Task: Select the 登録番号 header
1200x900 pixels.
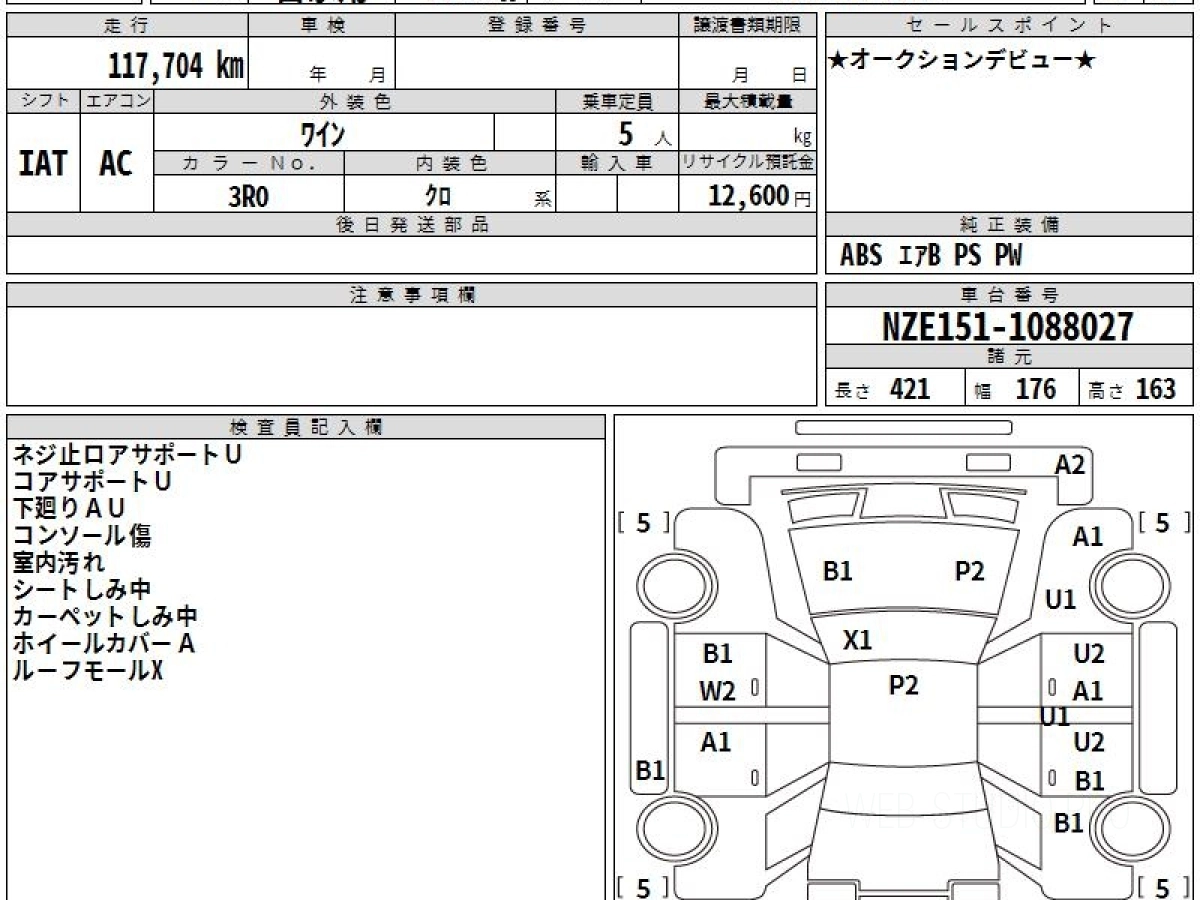Action: 537,25
